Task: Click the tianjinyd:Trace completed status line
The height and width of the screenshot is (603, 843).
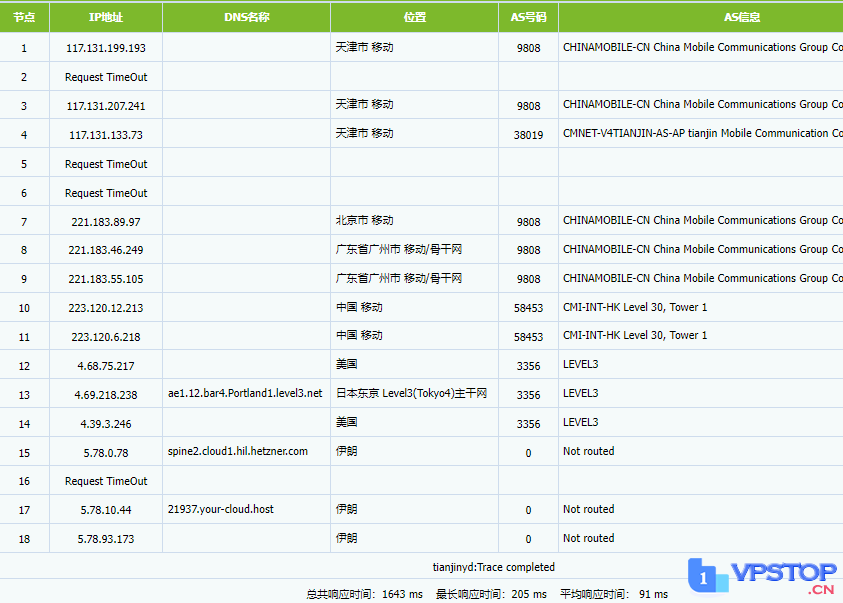Action: click(x=494, y=567)
